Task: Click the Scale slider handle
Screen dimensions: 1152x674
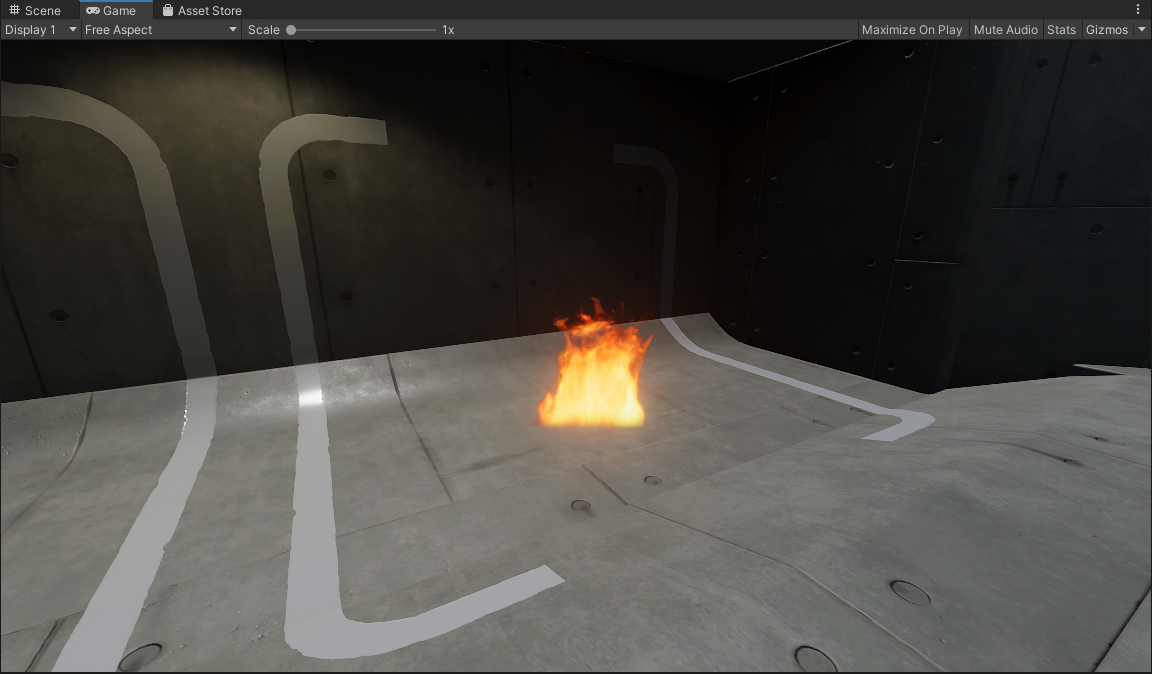Action: point(291,30)
